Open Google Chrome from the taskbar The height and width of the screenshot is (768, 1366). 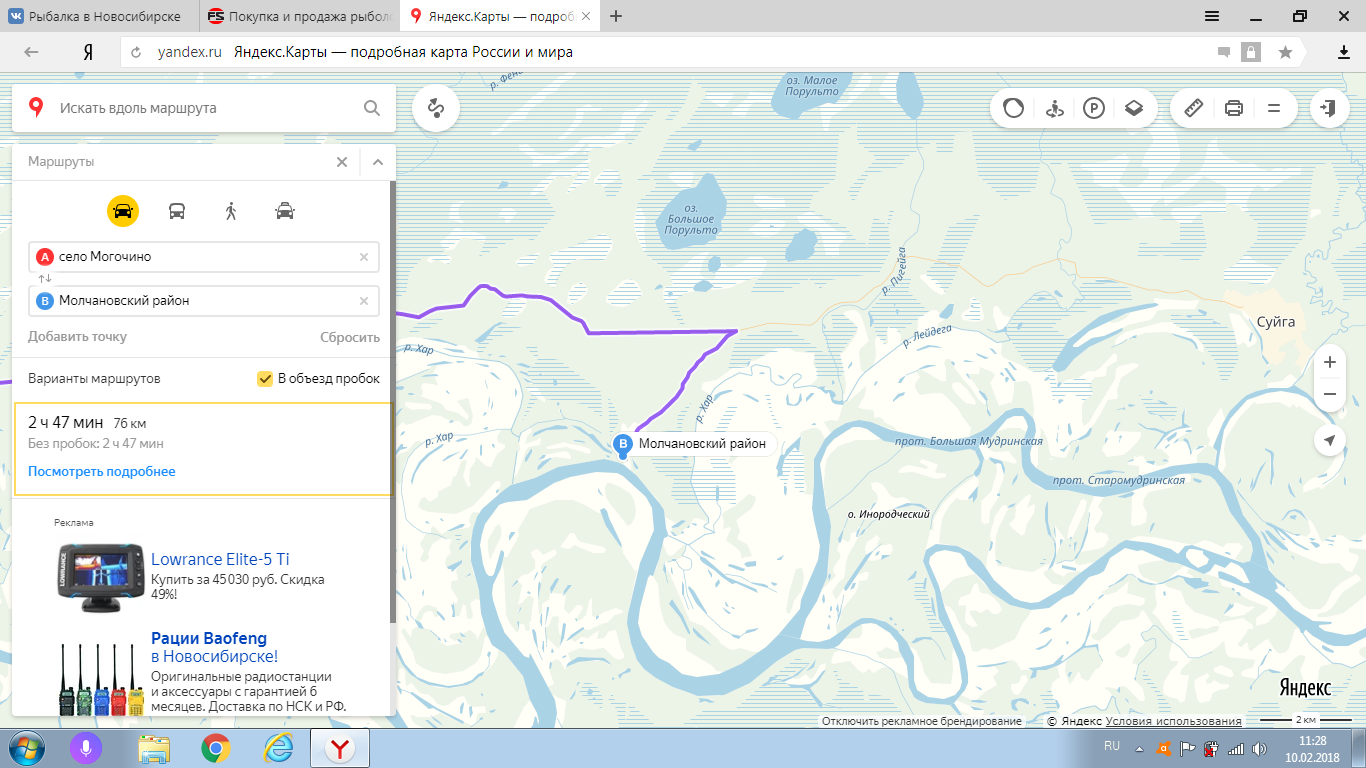(x=215, y=748)
